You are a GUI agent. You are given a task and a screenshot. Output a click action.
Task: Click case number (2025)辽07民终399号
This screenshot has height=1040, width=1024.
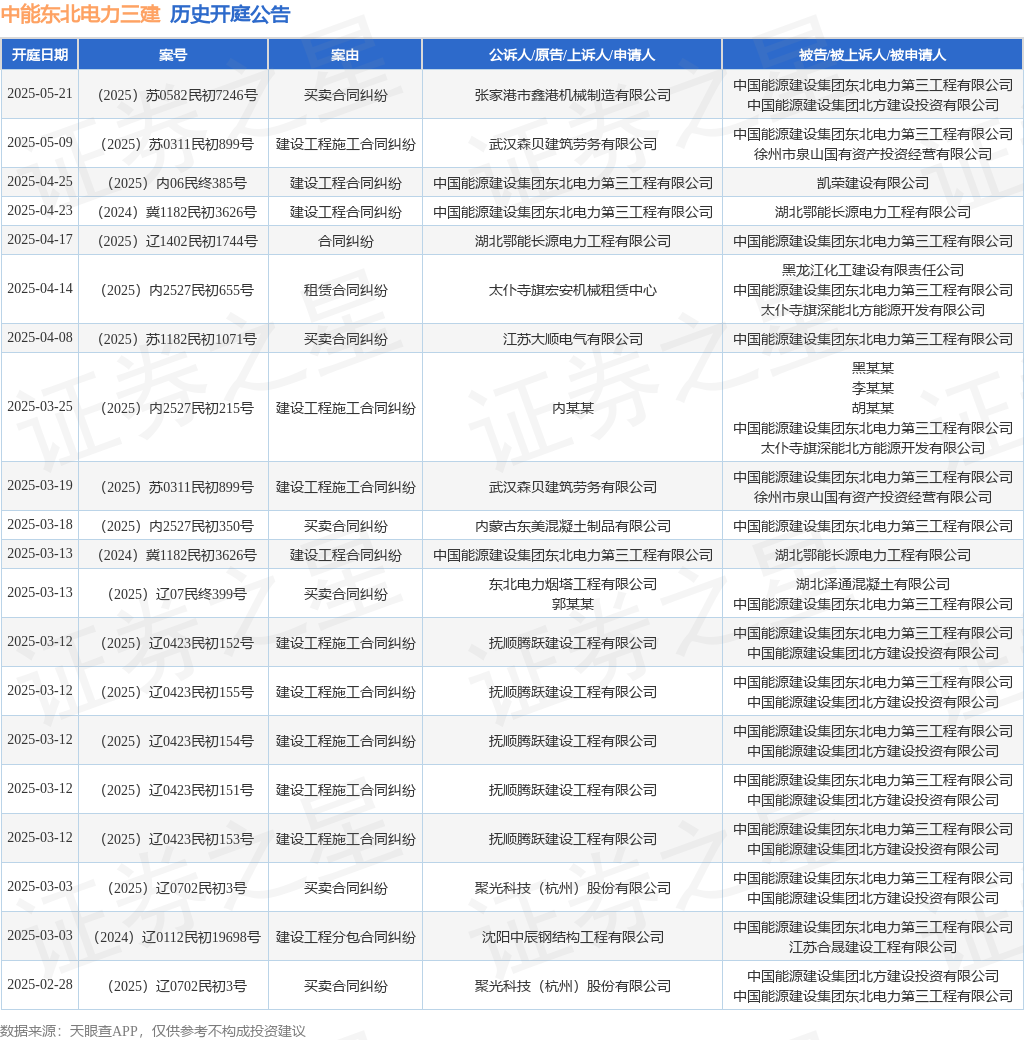pos(177,594)
